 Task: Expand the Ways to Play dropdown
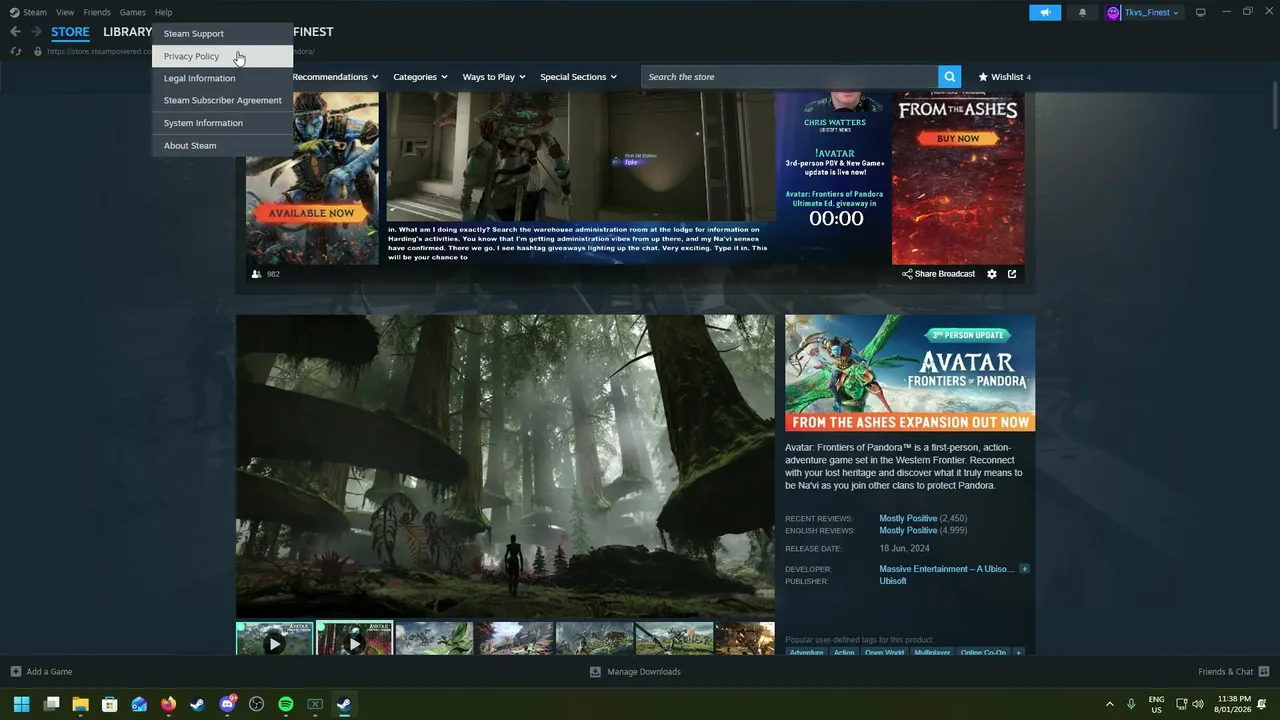point(494,77)
